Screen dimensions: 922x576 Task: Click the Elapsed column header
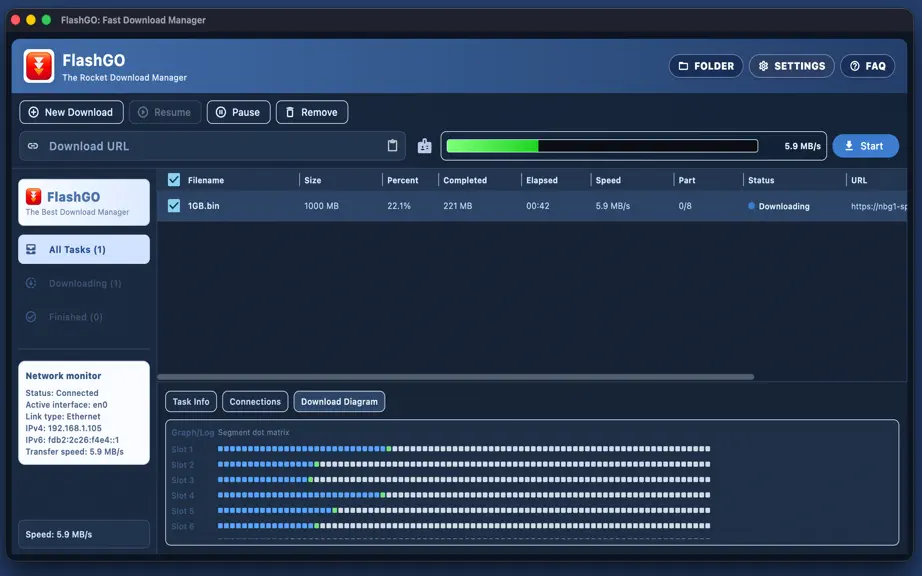click(542, 180)
